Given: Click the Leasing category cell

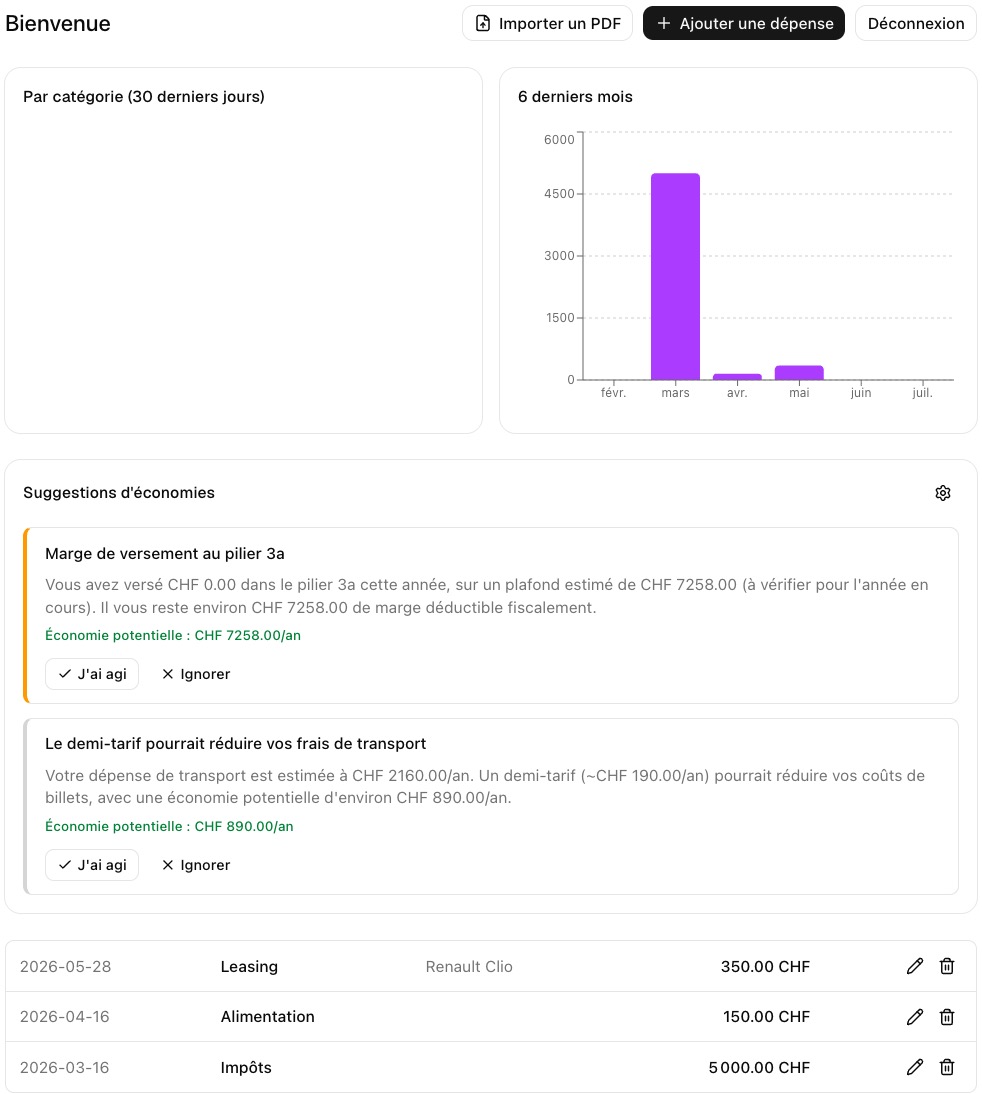Looking at the screenshot, I should click(249, 966).
